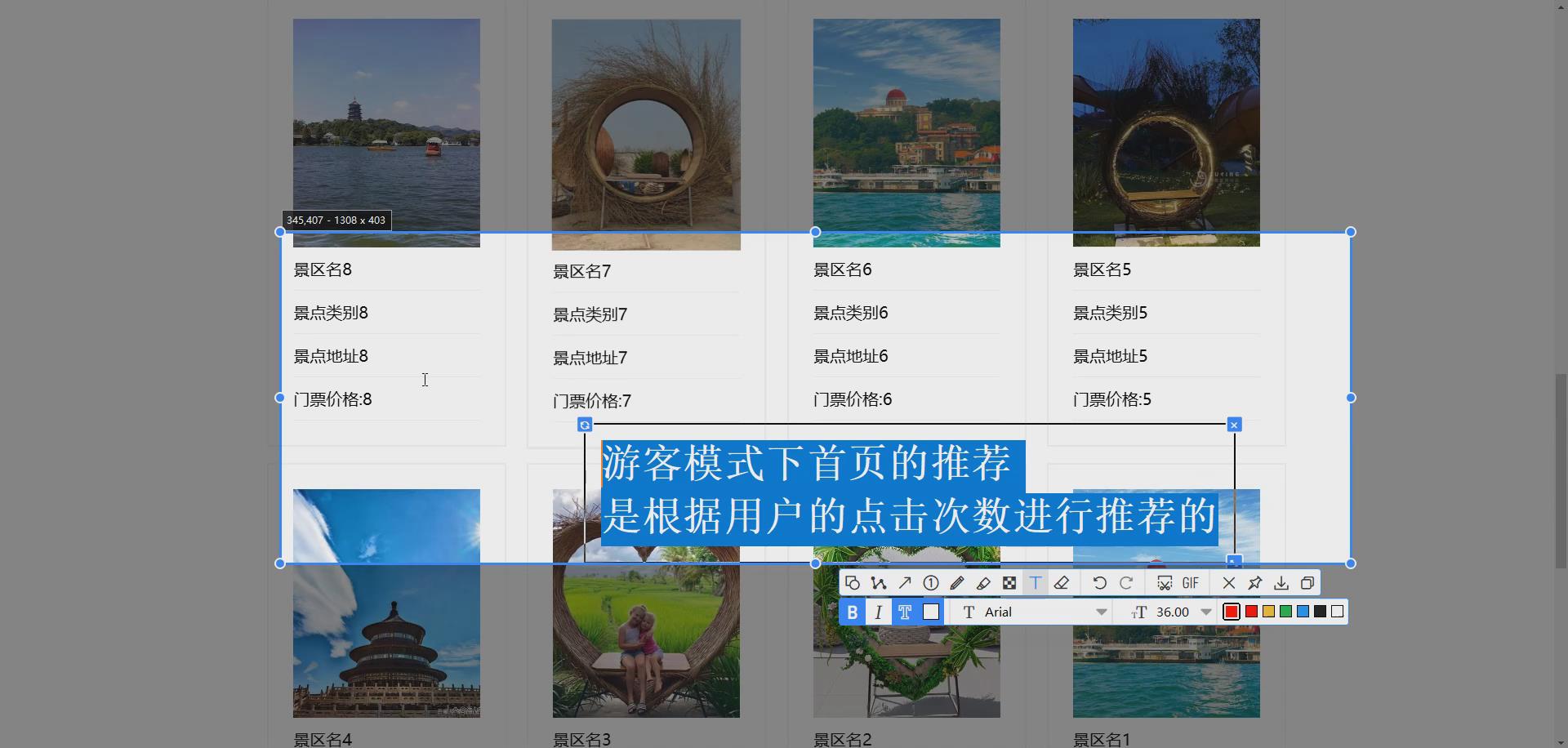Select the highlighter marker tool
Image resolution: width=1568 pixels, height=748 pixels.
point(983,583)
